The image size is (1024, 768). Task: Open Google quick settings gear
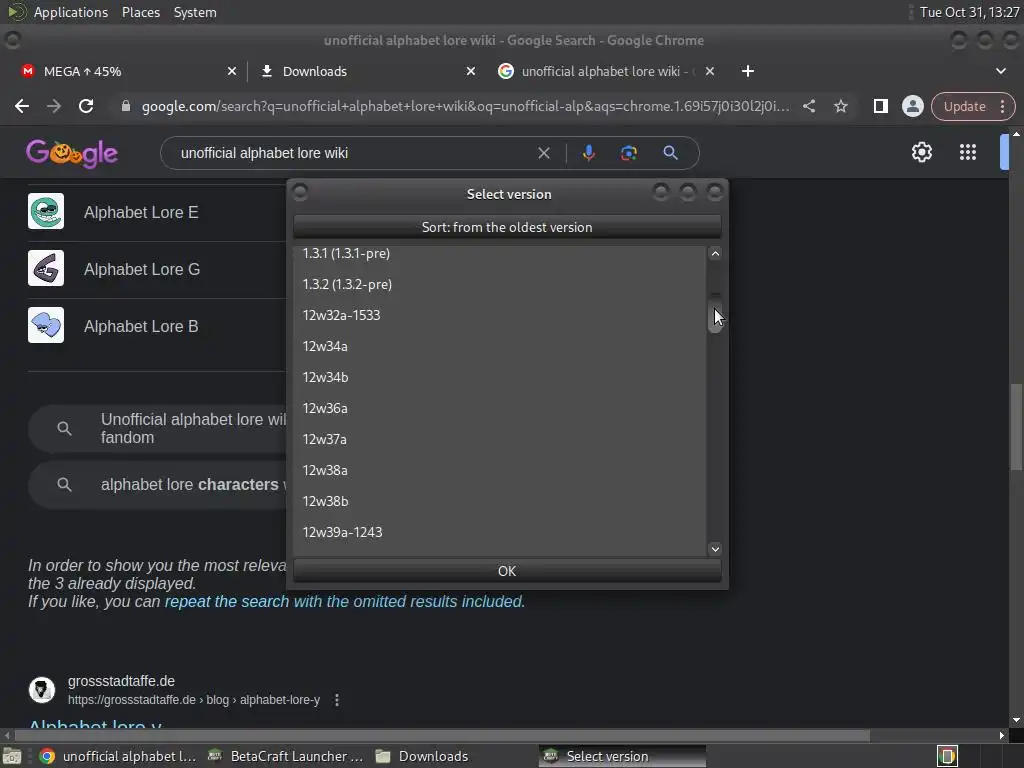click(x=921, y=152)
